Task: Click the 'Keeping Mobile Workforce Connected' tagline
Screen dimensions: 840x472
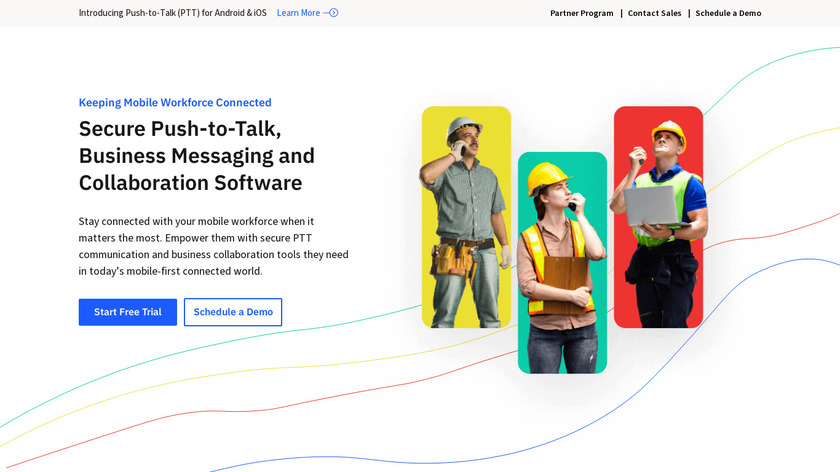Action: 175,102
